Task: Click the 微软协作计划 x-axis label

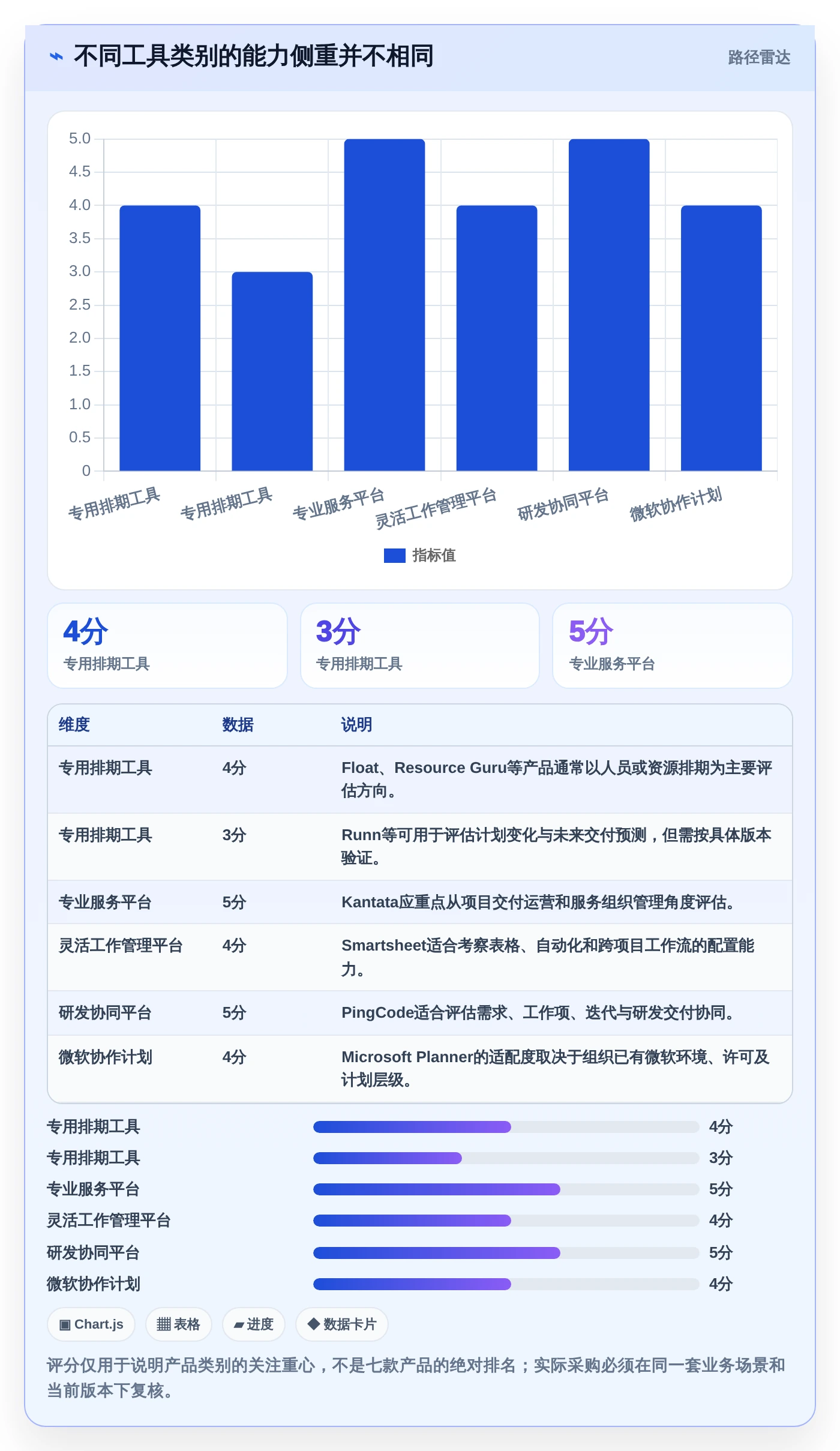Action: (x=676, y=504)
